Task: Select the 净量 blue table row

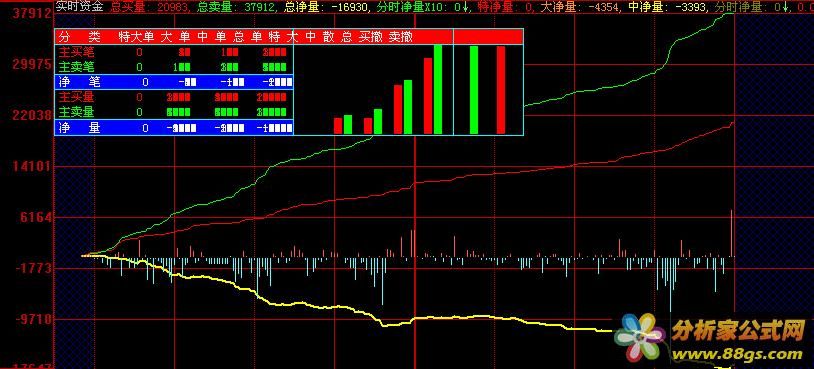Action: click(x=174, y=128)
